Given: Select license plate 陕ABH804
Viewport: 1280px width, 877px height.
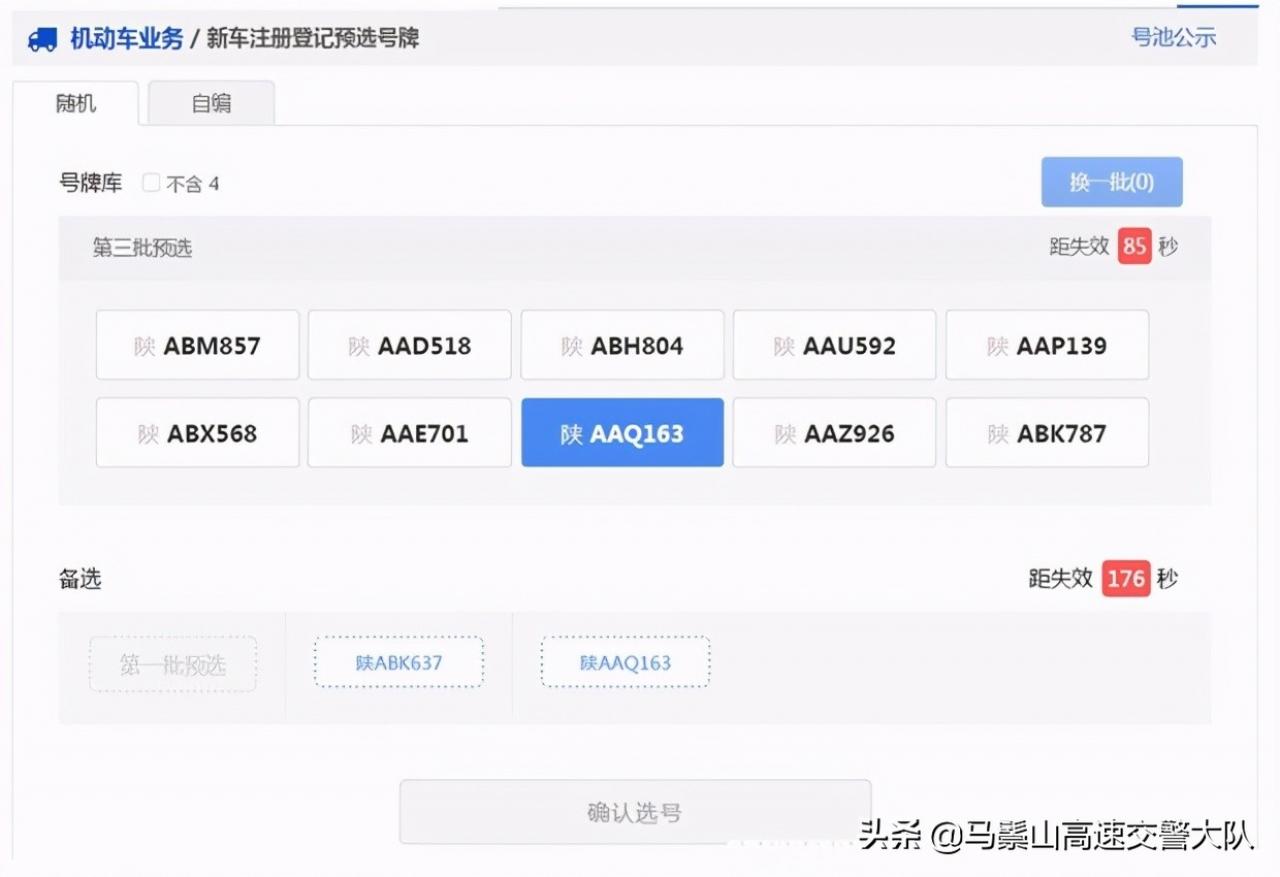Looking at the screenshot, I should click(622, 344).
